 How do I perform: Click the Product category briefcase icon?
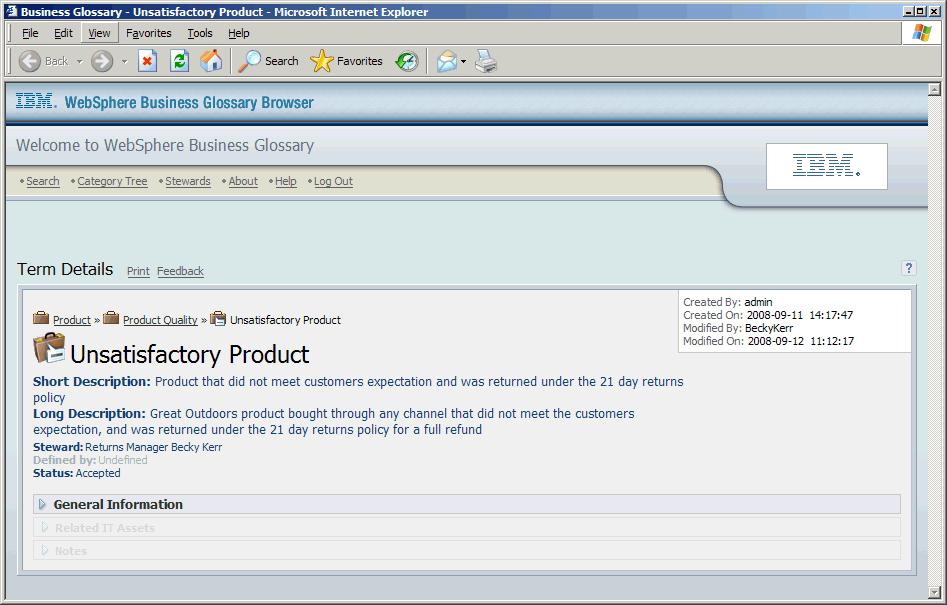(x=41, y=318)
